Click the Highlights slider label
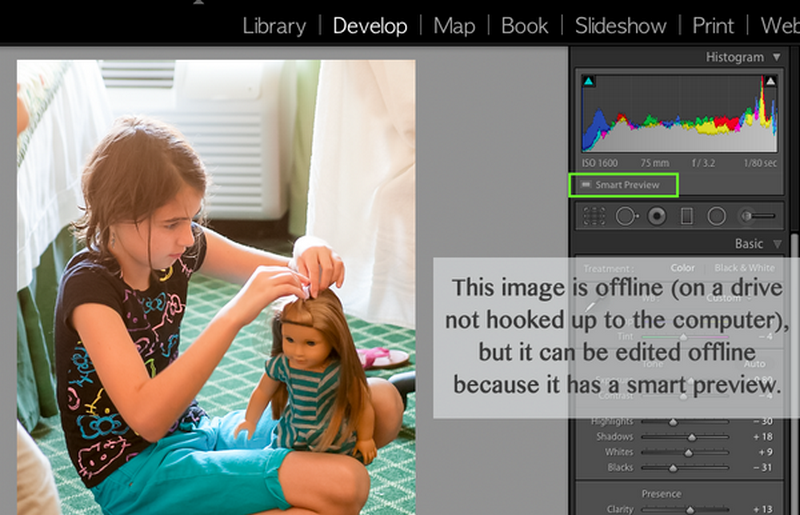 pos(612,422)
